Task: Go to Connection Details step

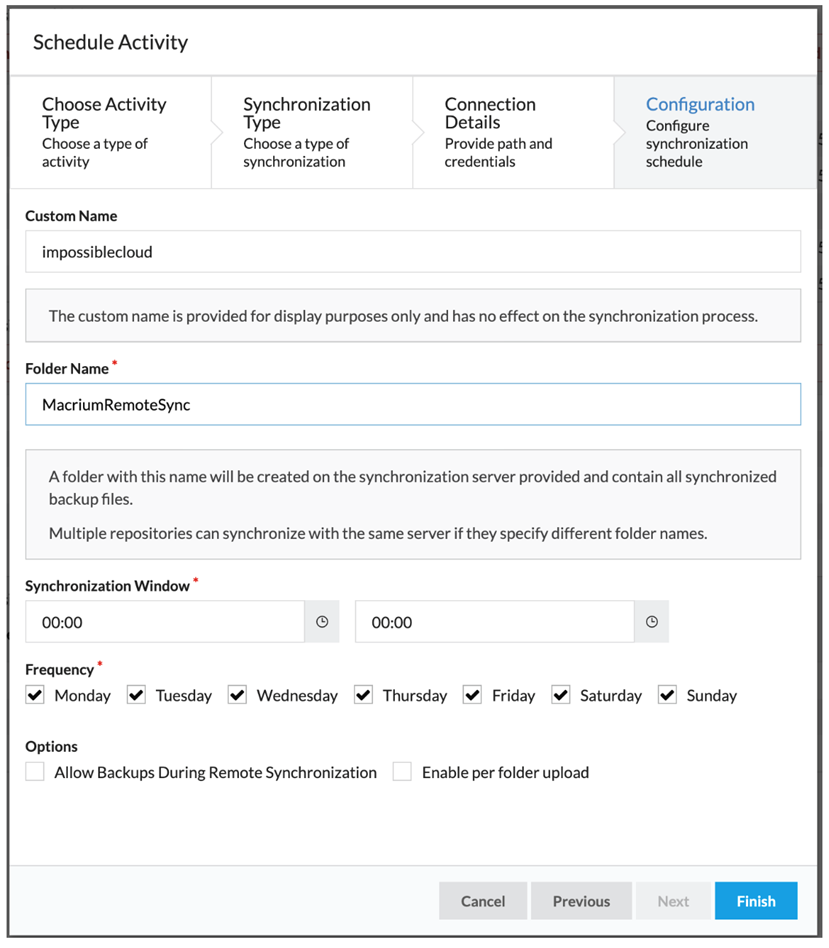Action: point(513,132)
